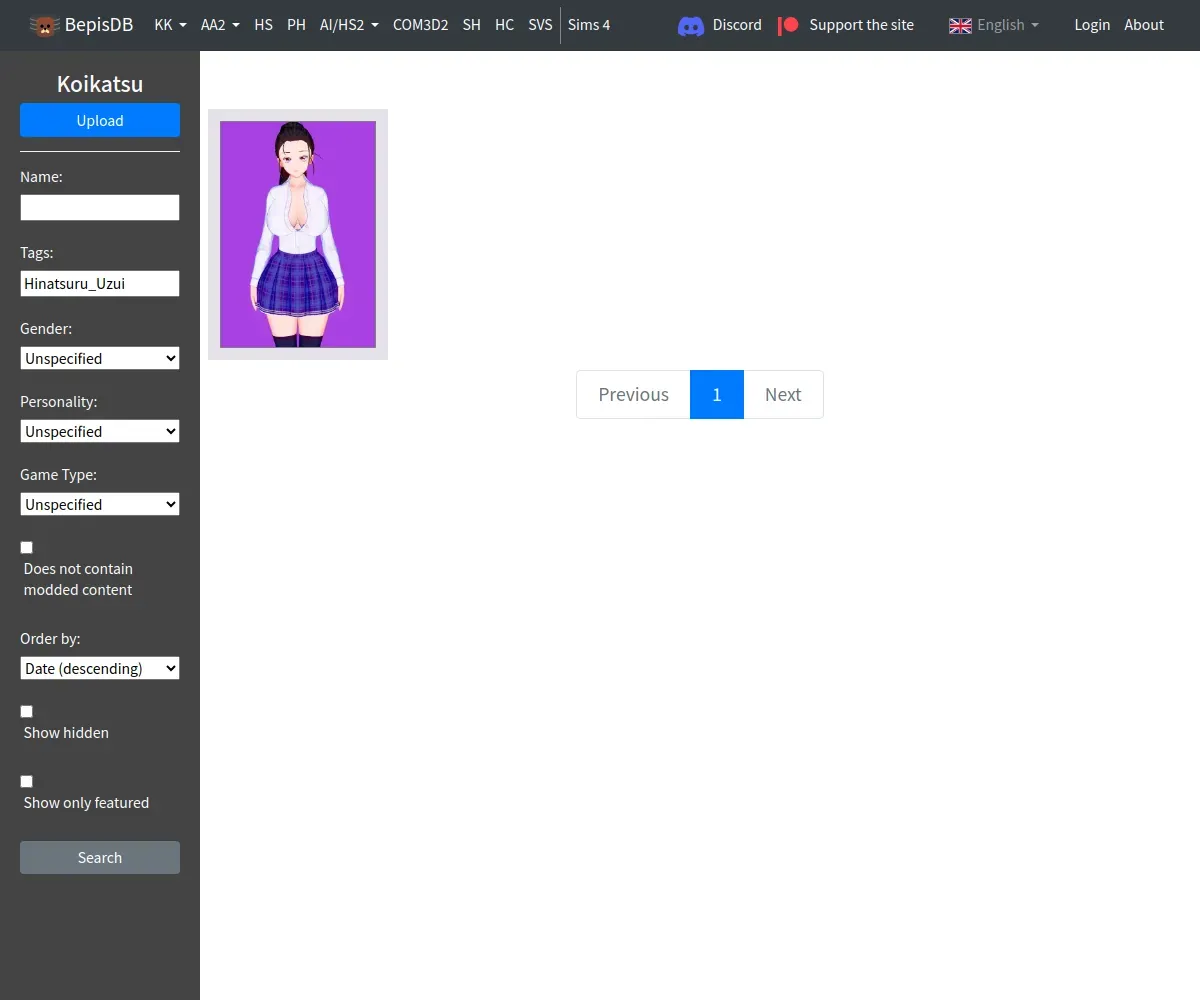Click the Koikatsu sidebar heading
Screen dimensions: 1200x1000
100,84
